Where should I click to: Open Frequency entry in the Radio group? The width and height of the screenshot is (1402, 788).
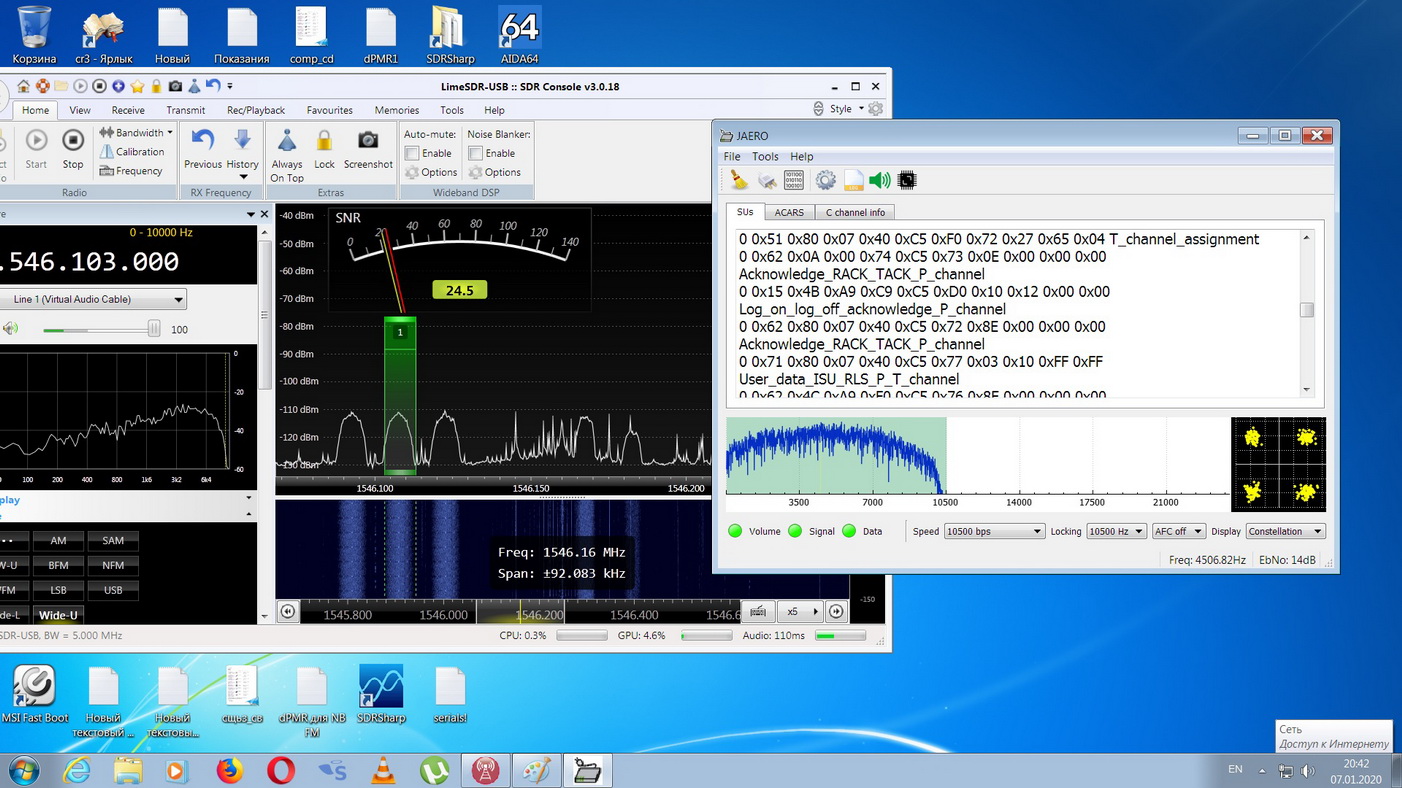coord(131,171)
